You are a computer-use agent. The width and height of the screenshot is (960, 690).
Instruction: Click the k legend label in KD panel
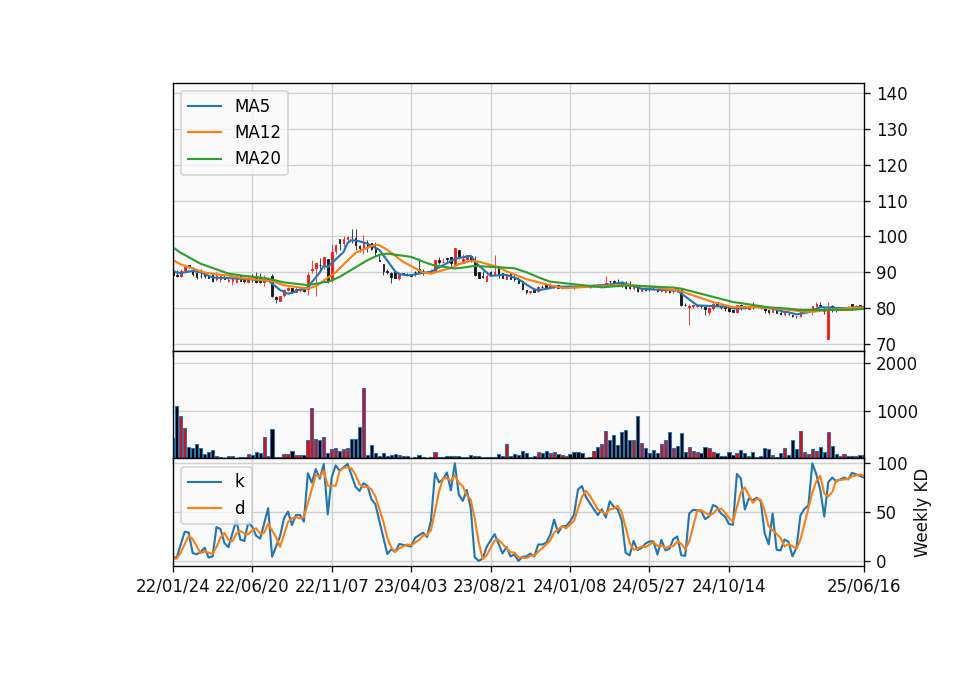pos(239,481)
